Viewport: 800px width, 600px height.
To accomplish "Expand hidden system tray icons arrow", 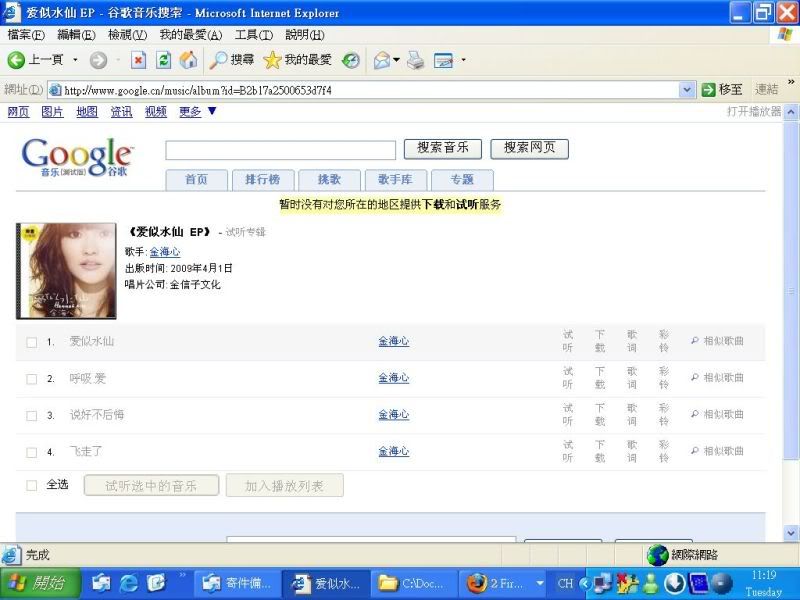I will (586, 583).
